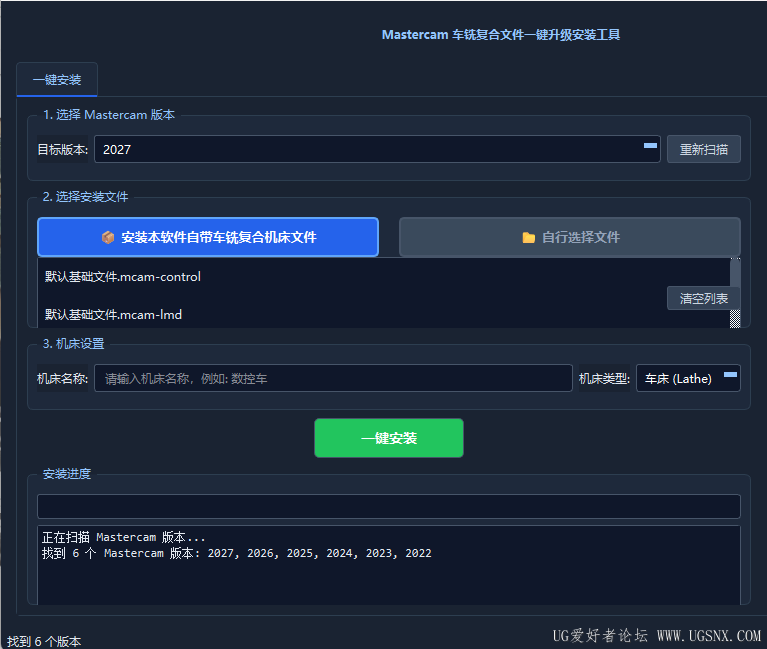Click the log line 找到 6 个 Mastercam 版本
The image size is (767, 649).
(236, 553)
